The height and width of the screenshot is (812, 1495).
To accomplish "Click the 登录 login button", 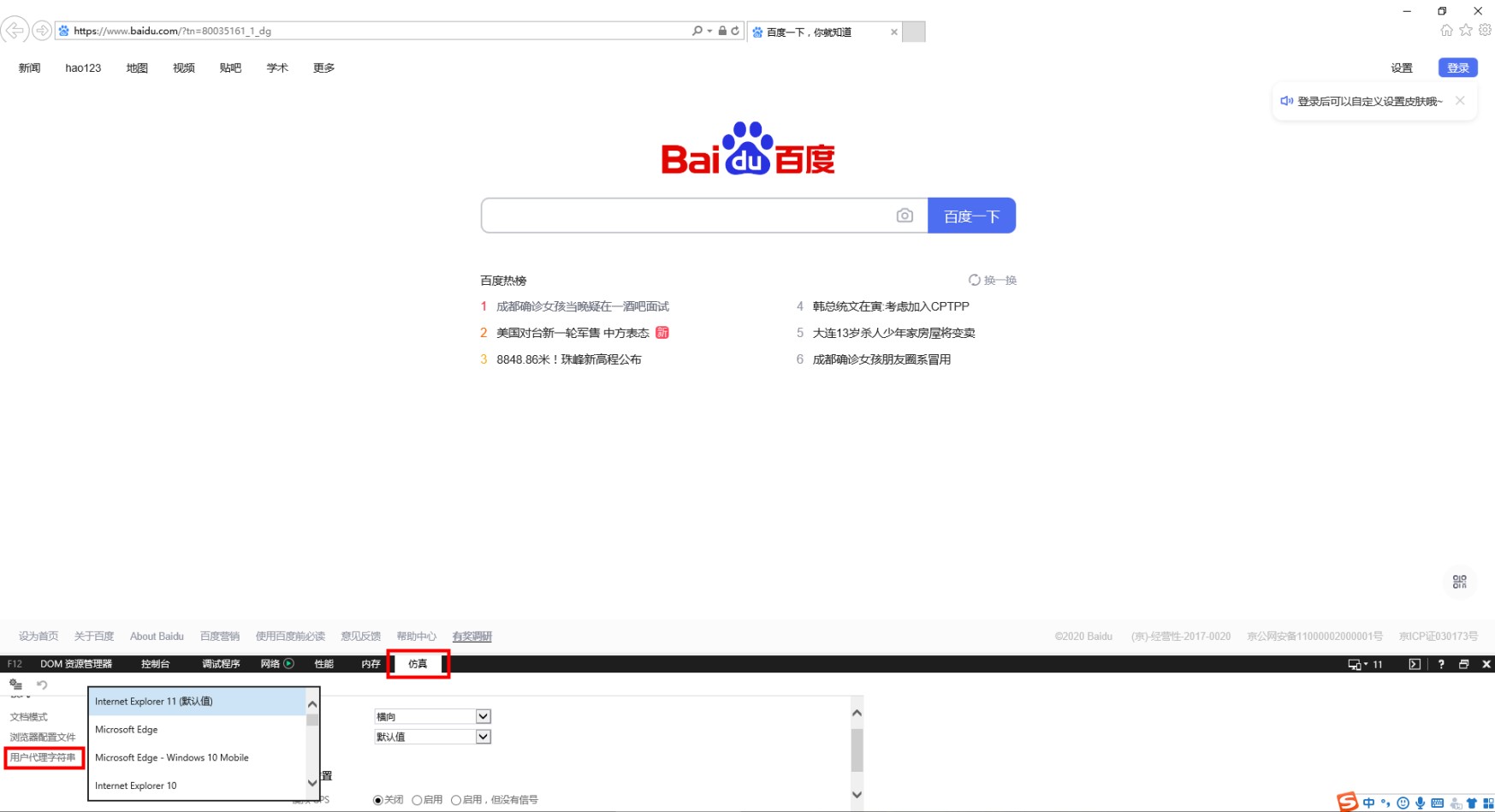I will pyautogui.click(x=1458, y=68).
